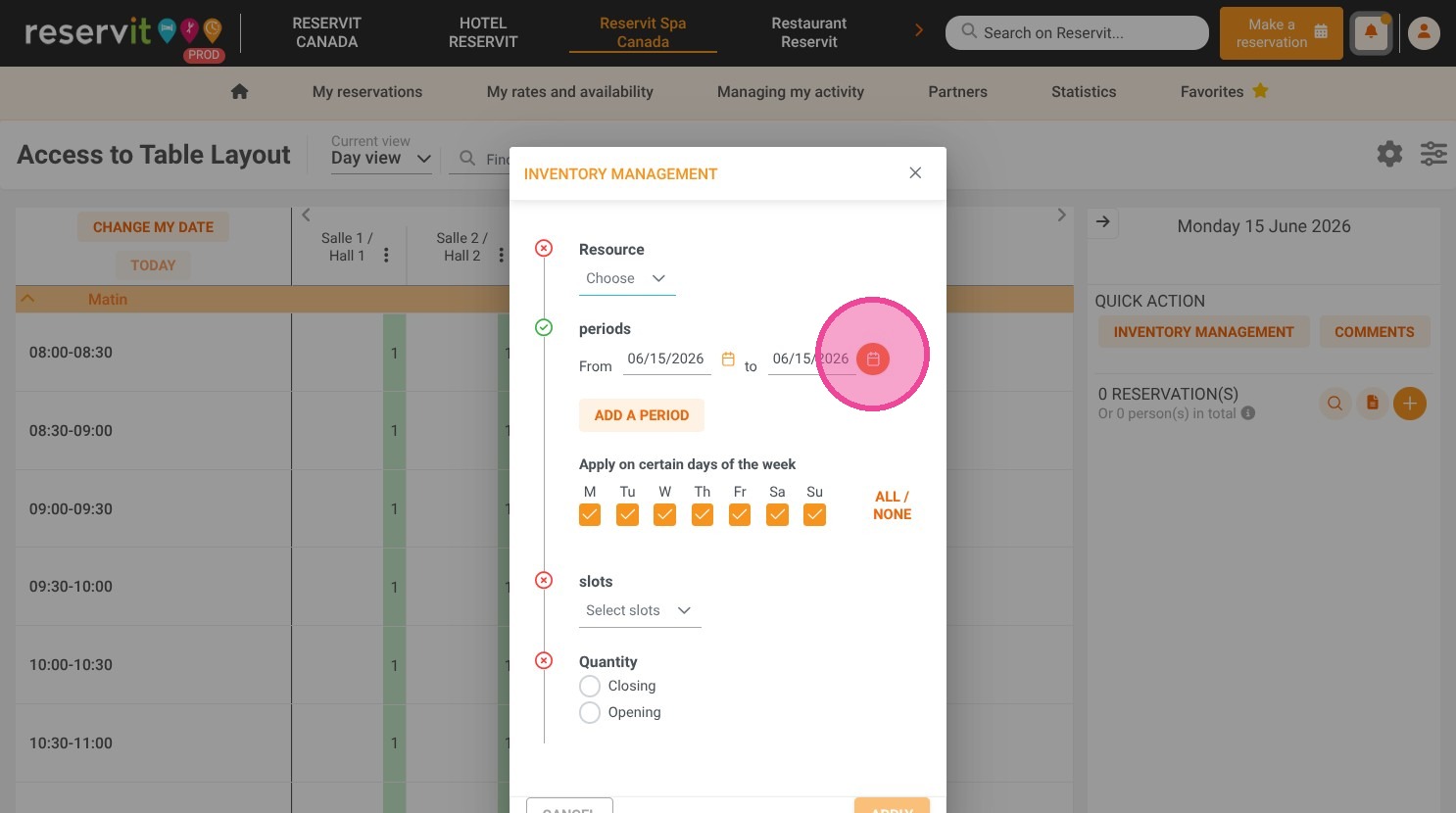Open the To date calendar icon
Viewport: 1456px width, 813px height.
click(x=873, y=359)
